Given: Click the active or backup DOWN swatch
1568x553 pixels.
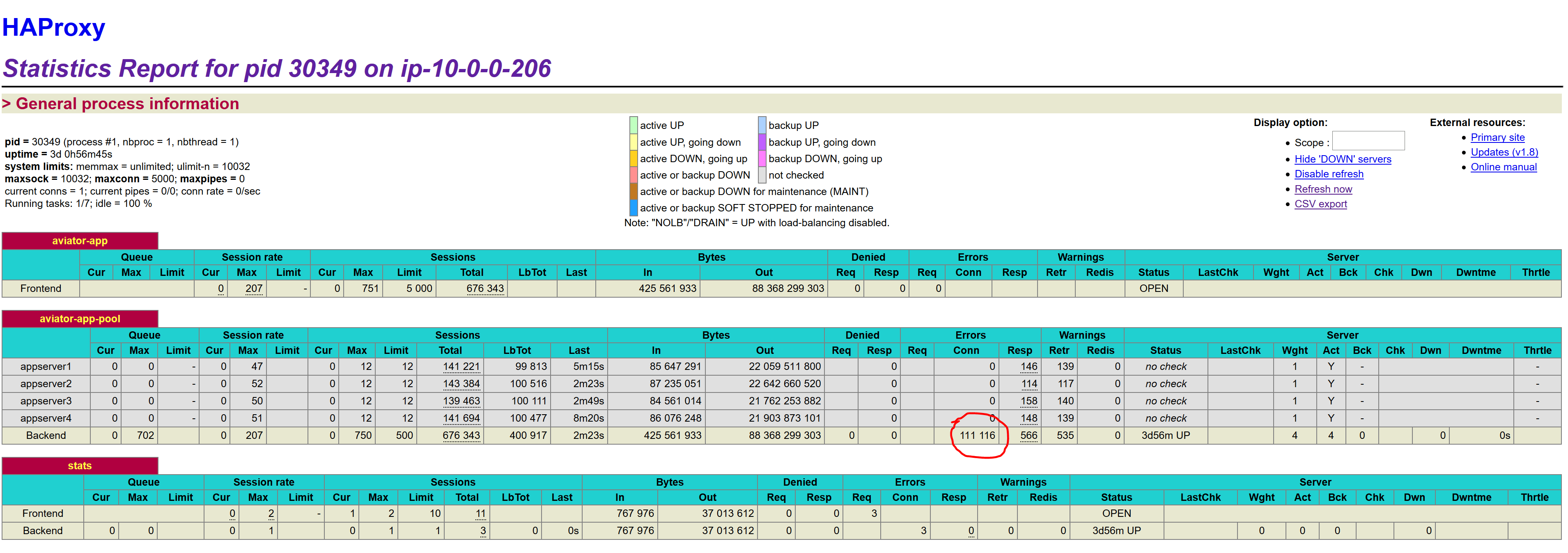Looking at the screenshot, I should point(633,175).
